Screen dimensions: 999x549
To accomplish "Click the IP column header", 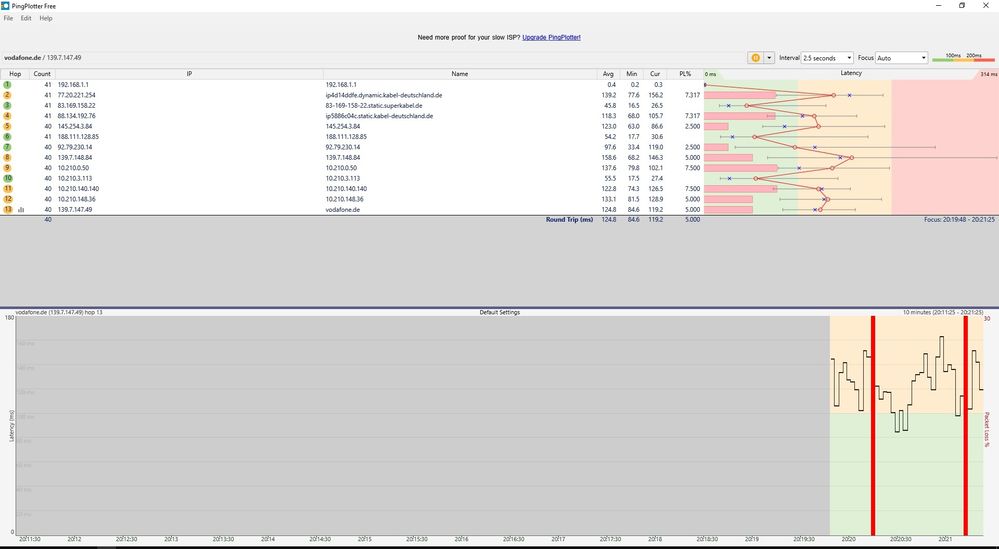I will point(189,74).
